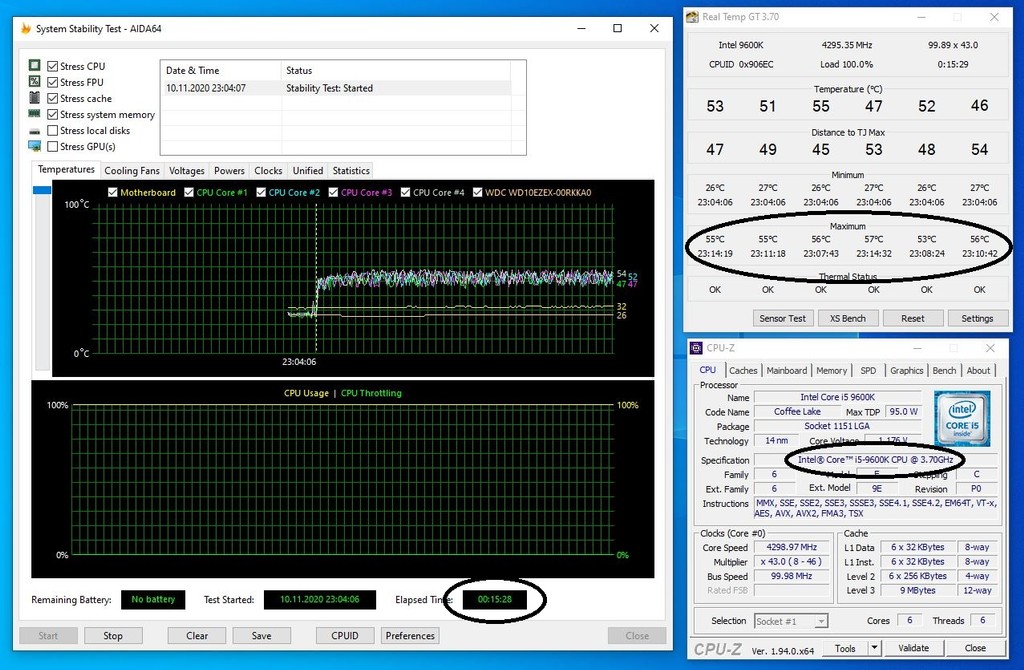
Task: Click the Stress cache icon
Action: pyautogui.click(x=35, y=98)
